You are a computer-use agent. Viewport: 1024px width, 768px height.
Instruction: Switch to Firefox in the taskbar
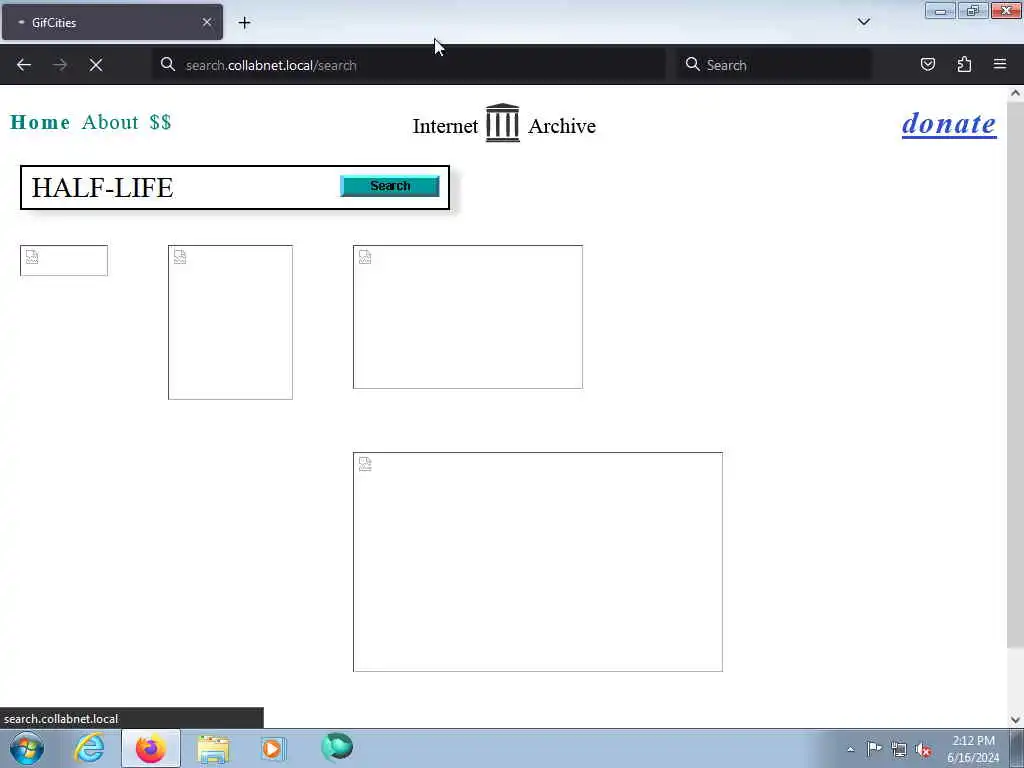(151, 748)
